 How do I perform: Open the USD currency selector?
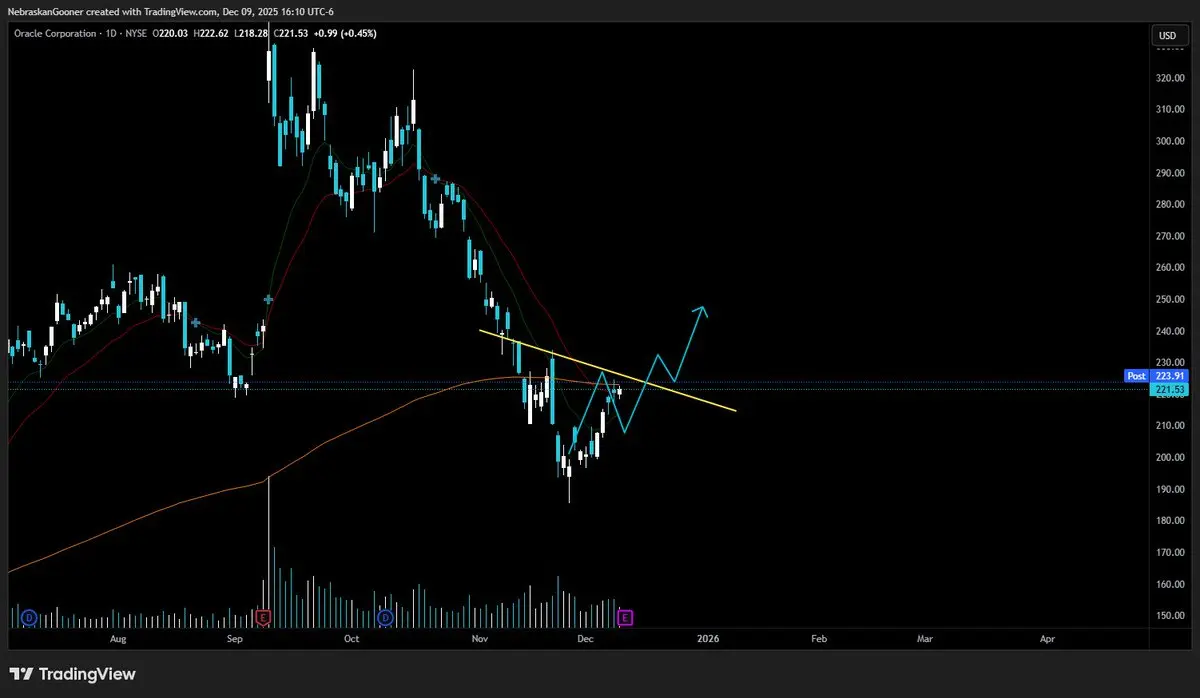[x=1167, y=35]
